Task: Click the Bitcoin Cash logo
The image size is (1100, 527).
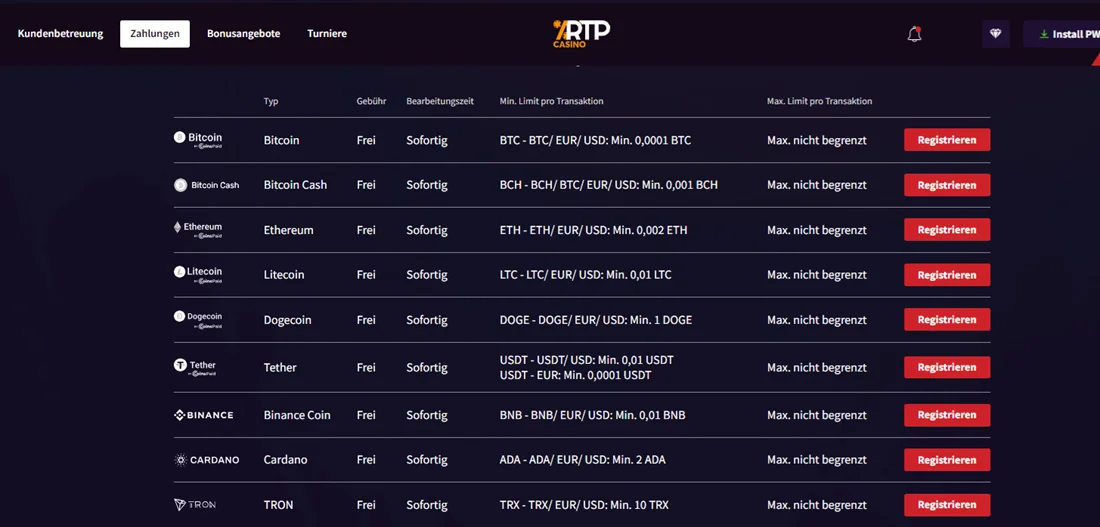Action: coord(207,185)
